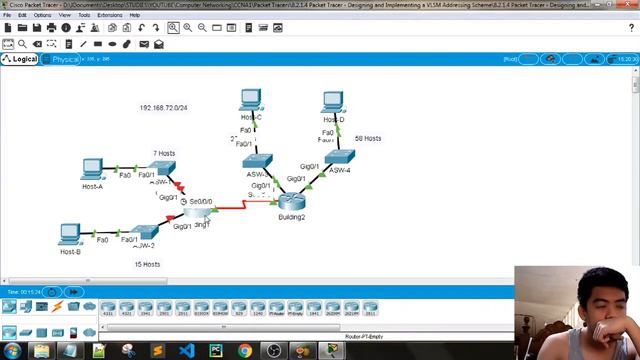
Task: Open the Help question mark icon
Action: (631, 28)
